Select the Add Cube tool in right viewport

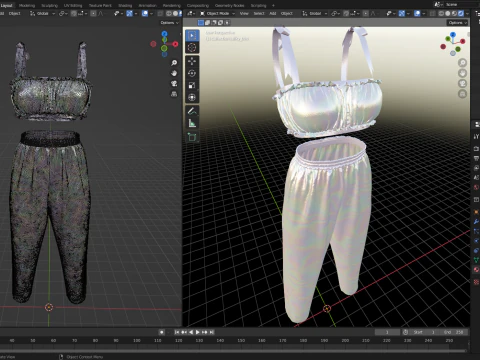(x=192, y=137)
